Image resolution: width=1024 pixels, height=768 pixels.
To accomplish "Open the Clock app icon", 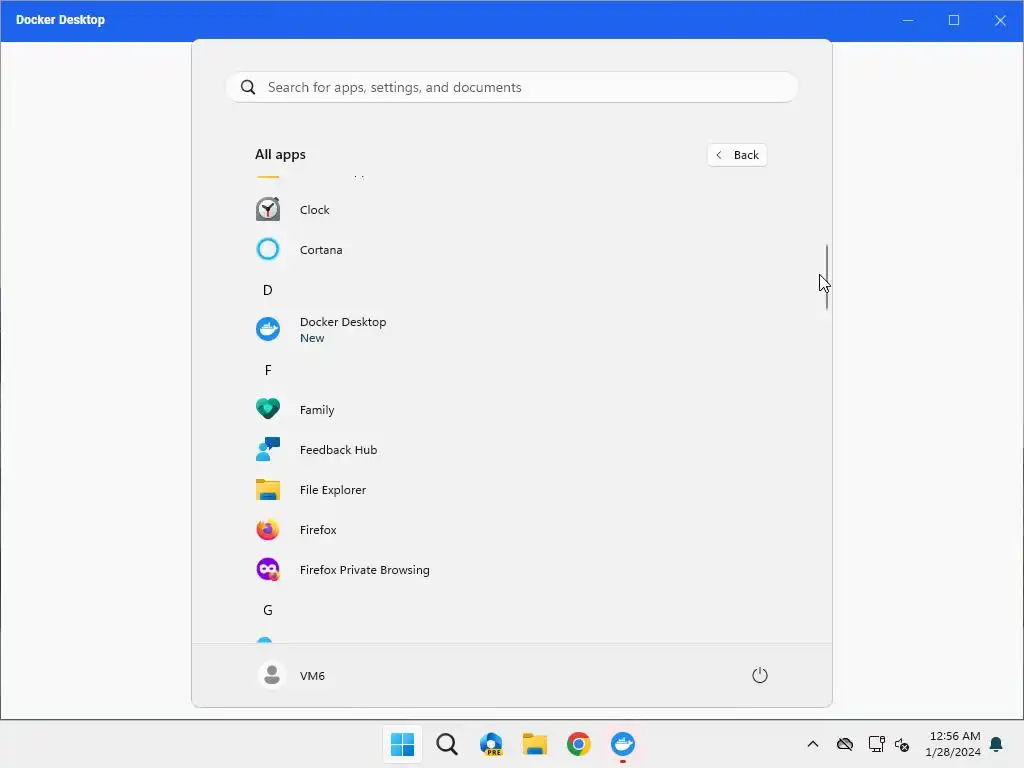I will 268,210.
